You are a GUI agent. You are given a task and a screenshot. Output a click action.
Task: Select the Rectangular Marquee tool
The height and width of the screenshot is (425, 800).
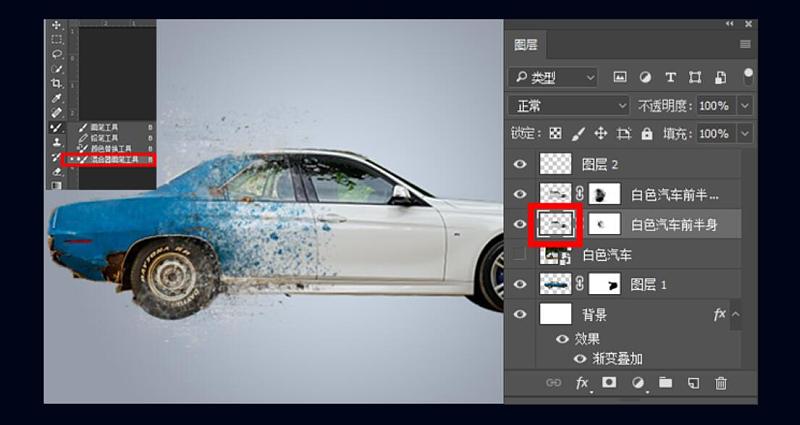pos(57,39)
